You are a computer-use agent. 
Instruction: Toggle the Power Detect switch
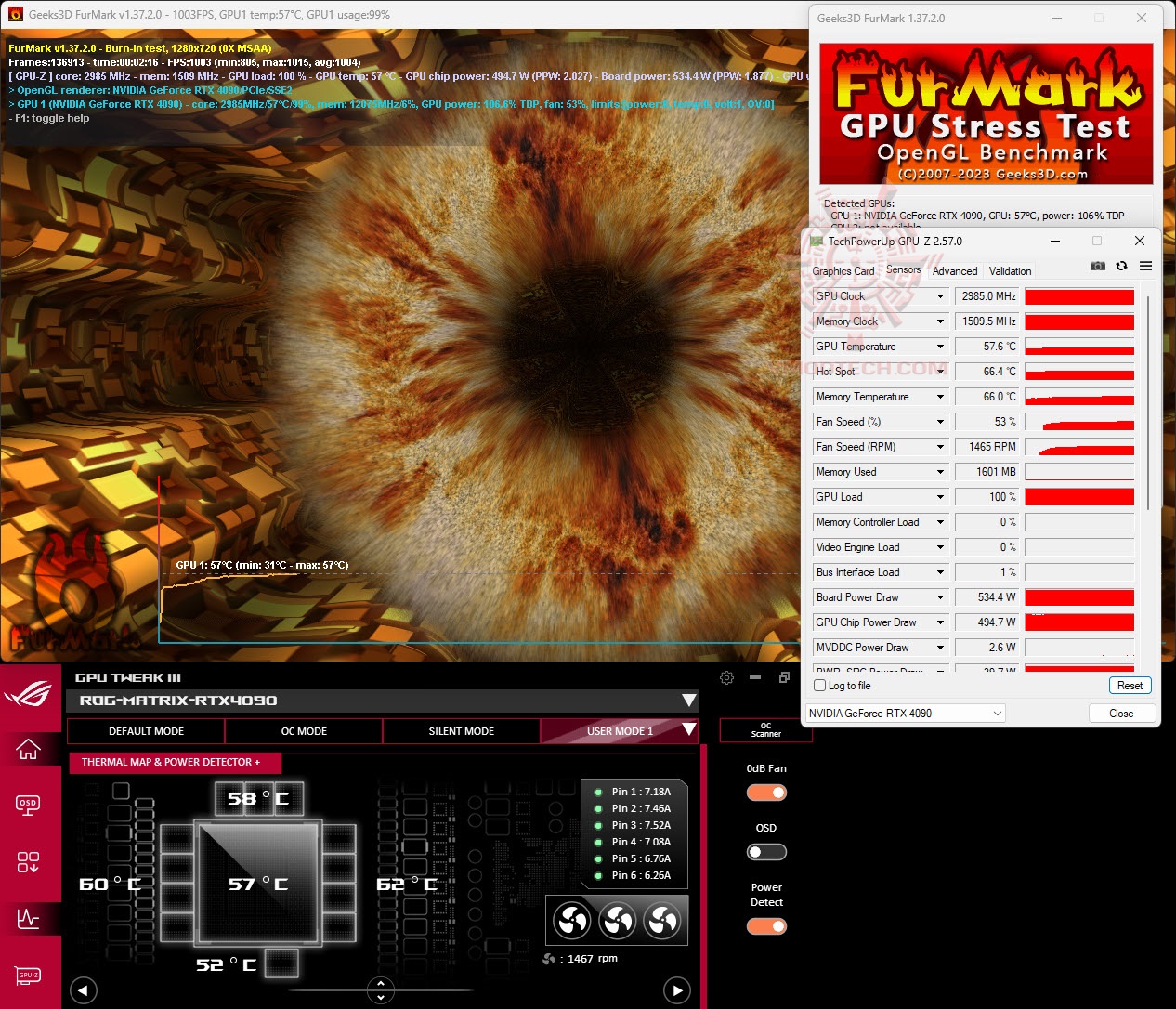(x=766, y=926)
